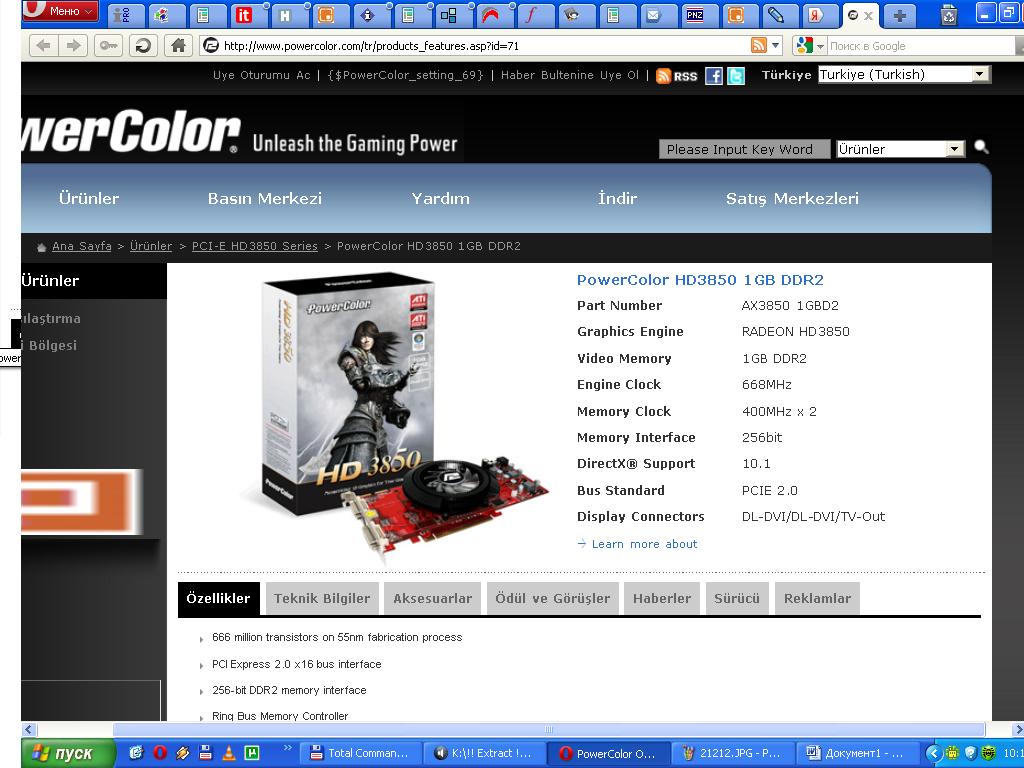Select the Aksesuarlar tab
Screen dimensions: 1024x768
point(432,598)
